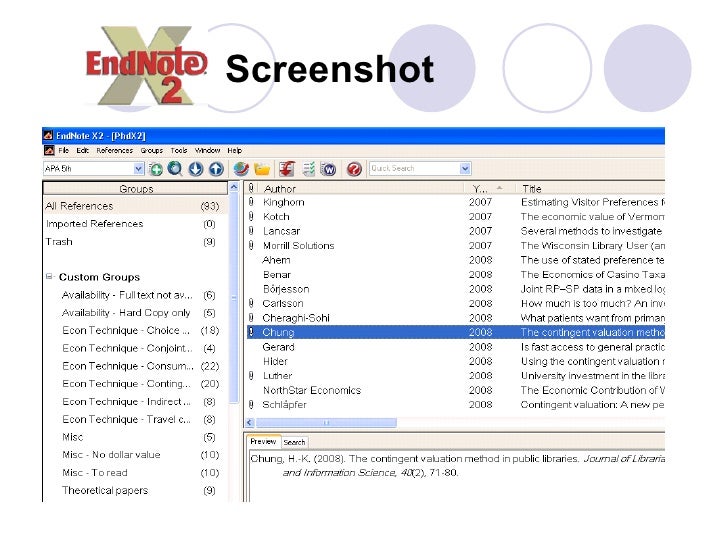Open the Edit menu
This screenshot has height=546, width=728.
(x=83, y=150)
